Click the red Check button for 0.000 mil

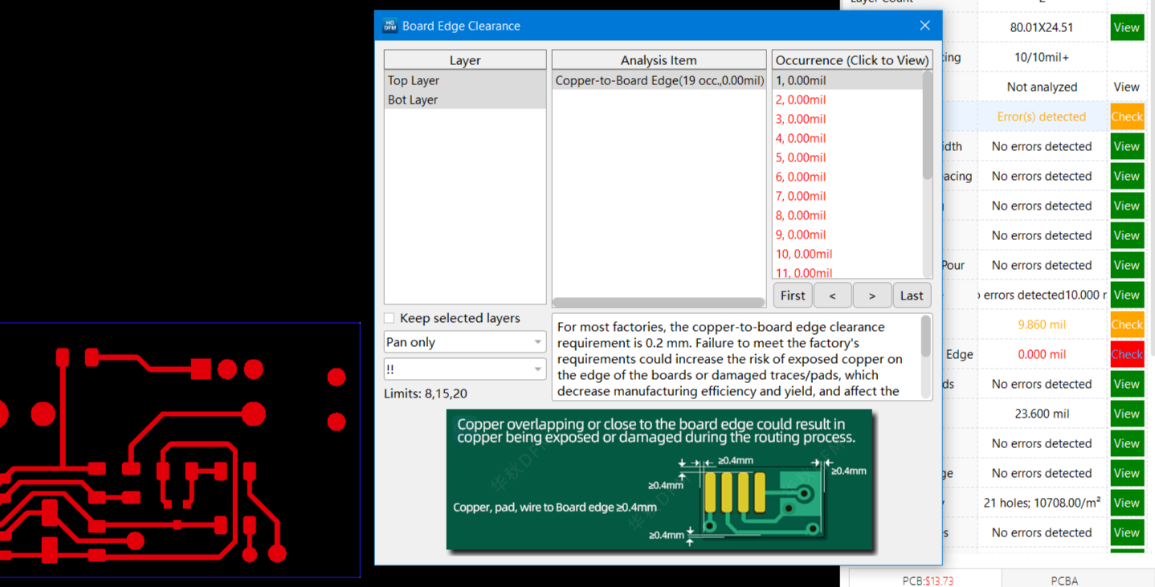click(x=1126, y=354)
